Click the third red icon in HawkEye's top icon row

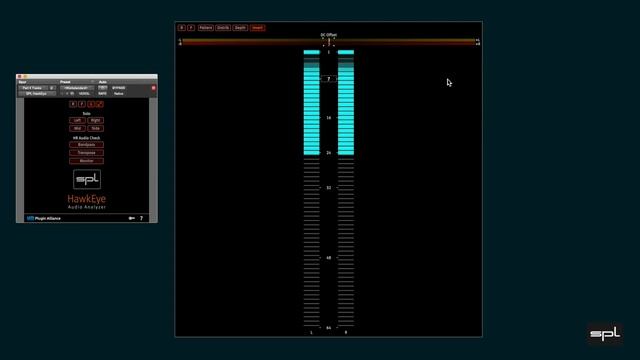point(91,104)
